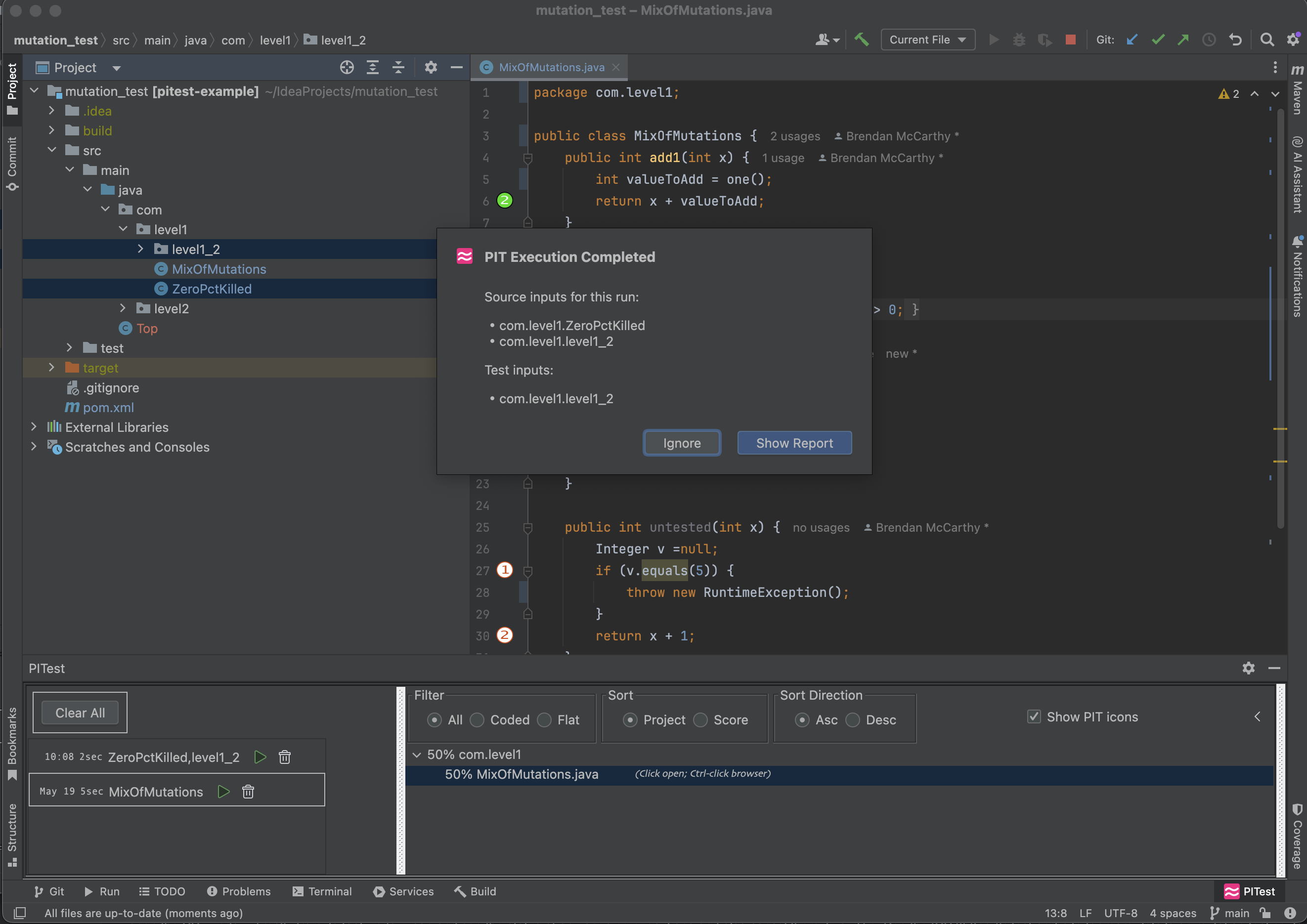
Task: Click the editor vertical scrollbar
Action: point(1280,319)
